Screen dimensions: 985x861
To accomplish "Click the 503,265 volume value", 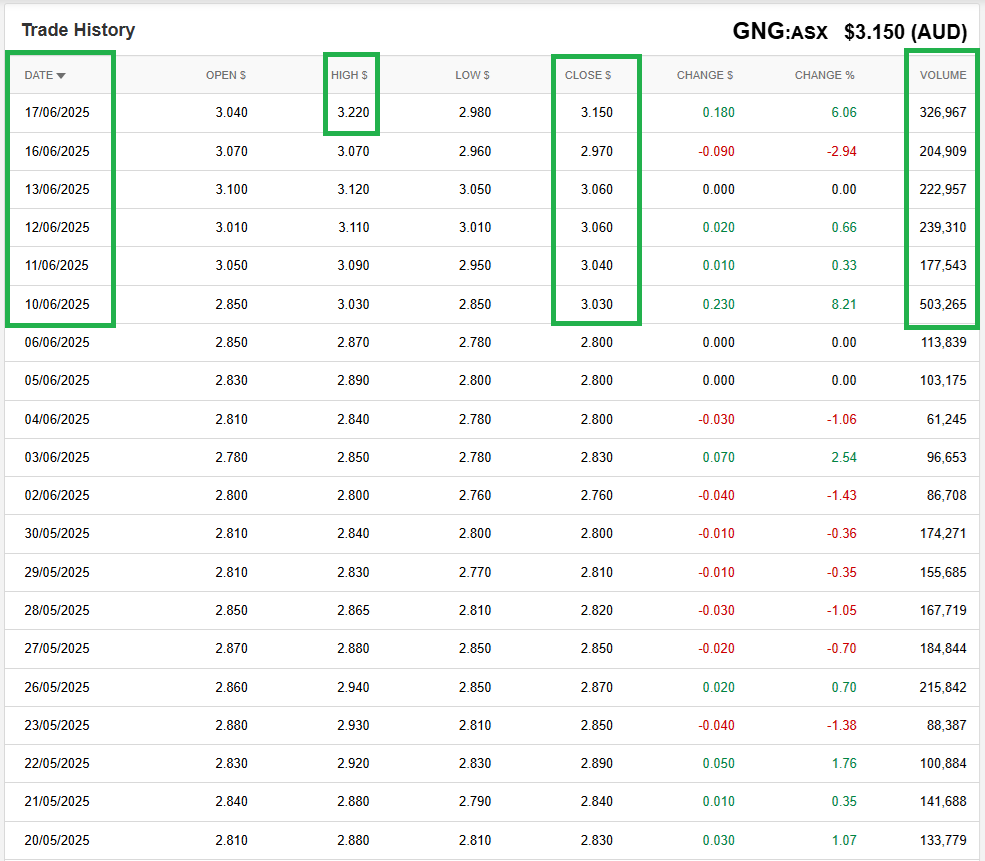I will (x=943, y=304).
